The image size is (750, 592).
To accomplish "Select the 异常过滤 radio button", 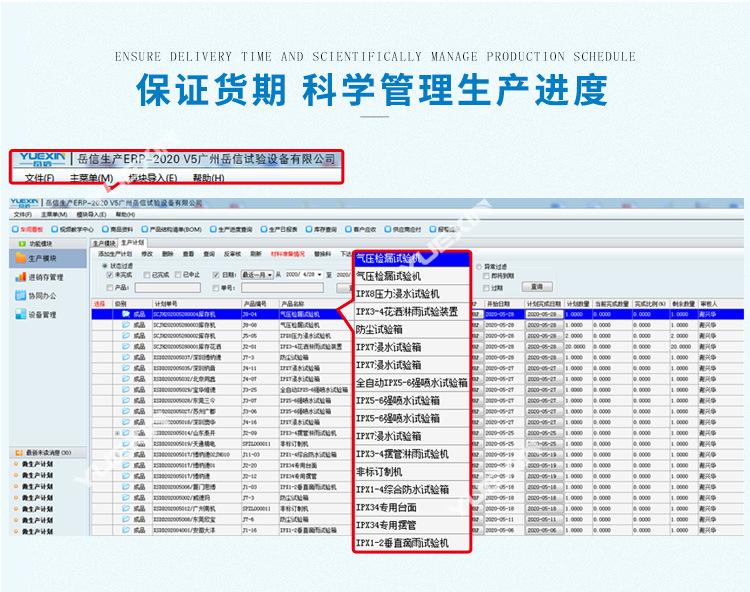I will (479, 266).
